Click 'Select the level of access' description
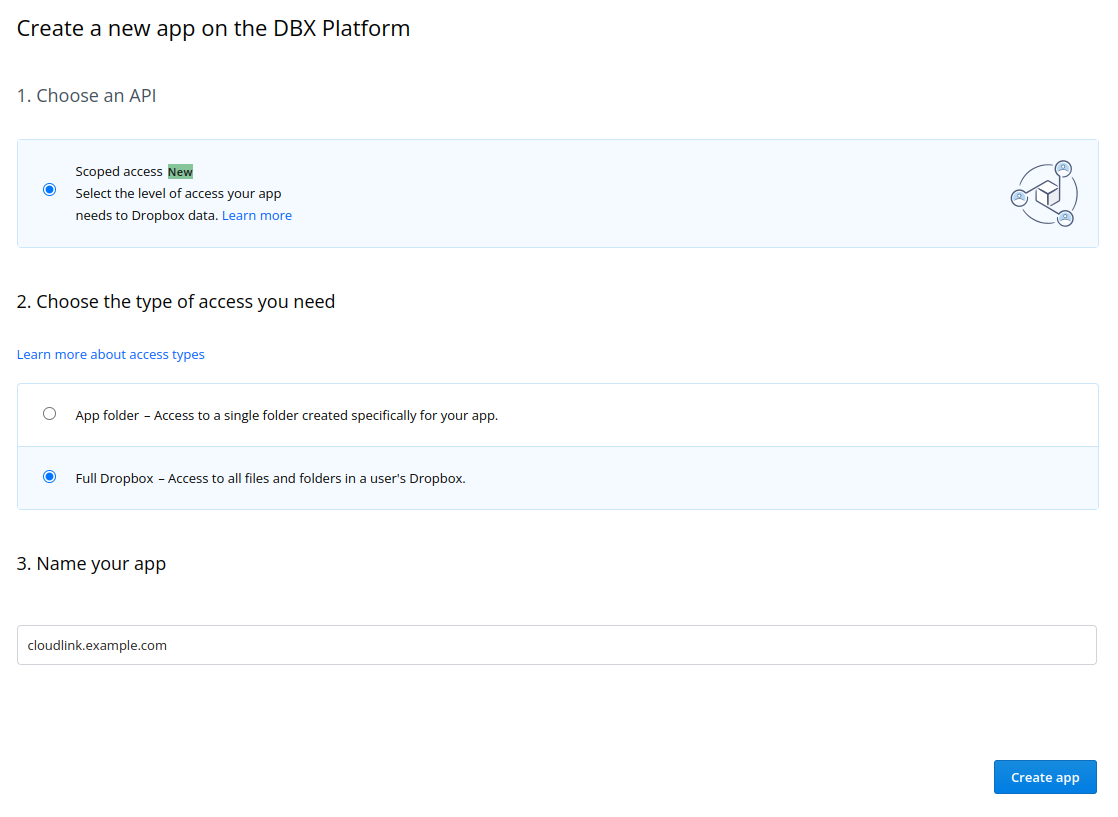1118x817 pixels. coord(178,194)
